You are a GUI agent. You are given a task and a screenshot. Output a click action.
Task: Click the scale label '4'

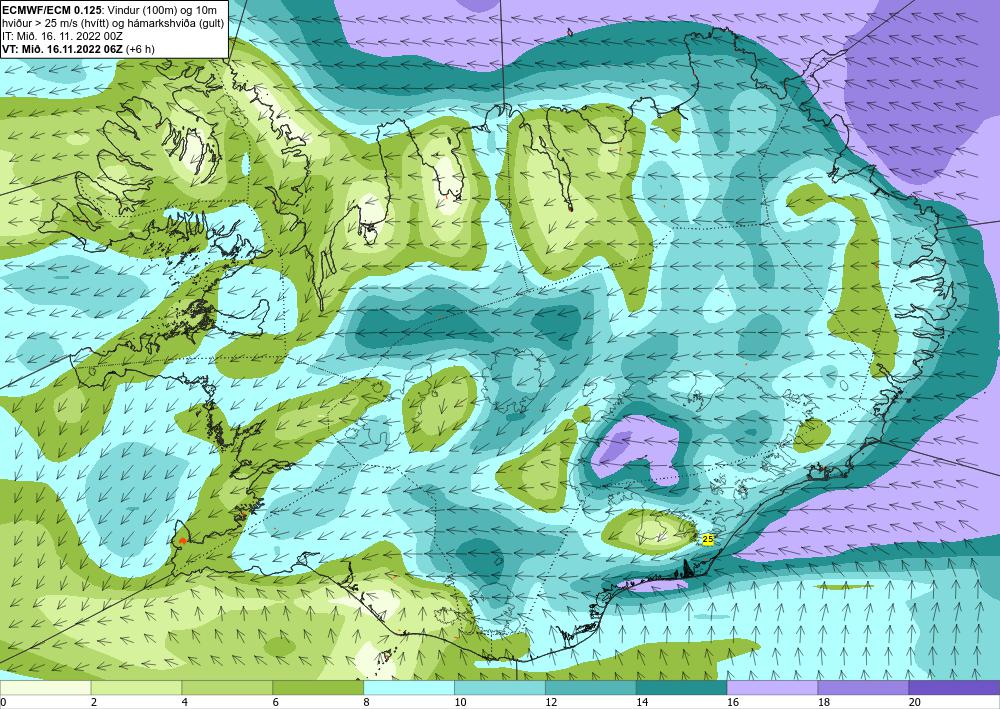pos(185,703)
